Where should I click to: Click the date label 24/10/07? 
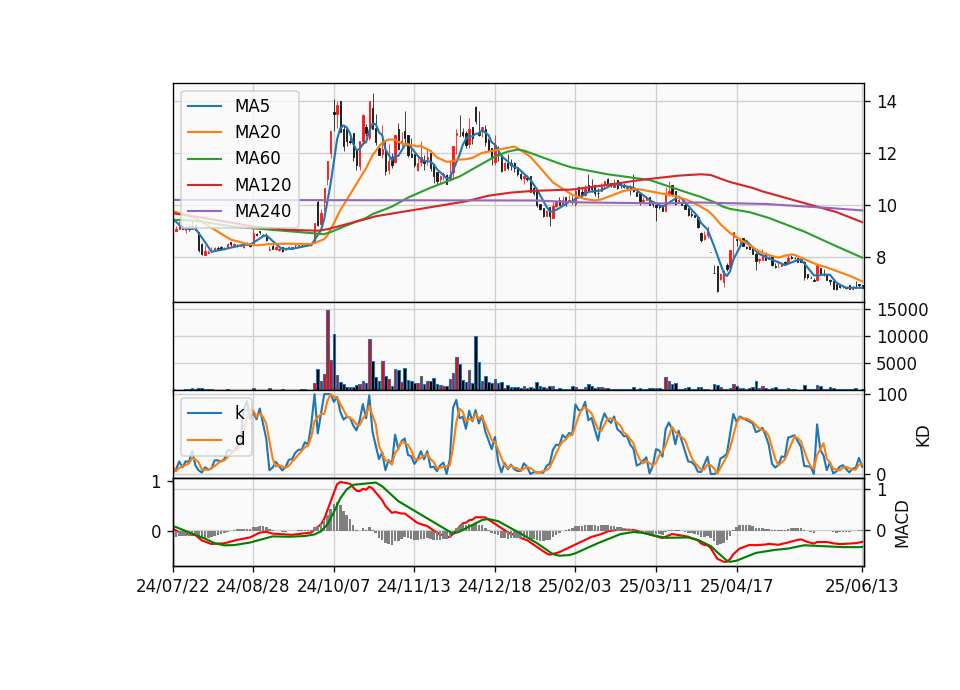point(334,586)
